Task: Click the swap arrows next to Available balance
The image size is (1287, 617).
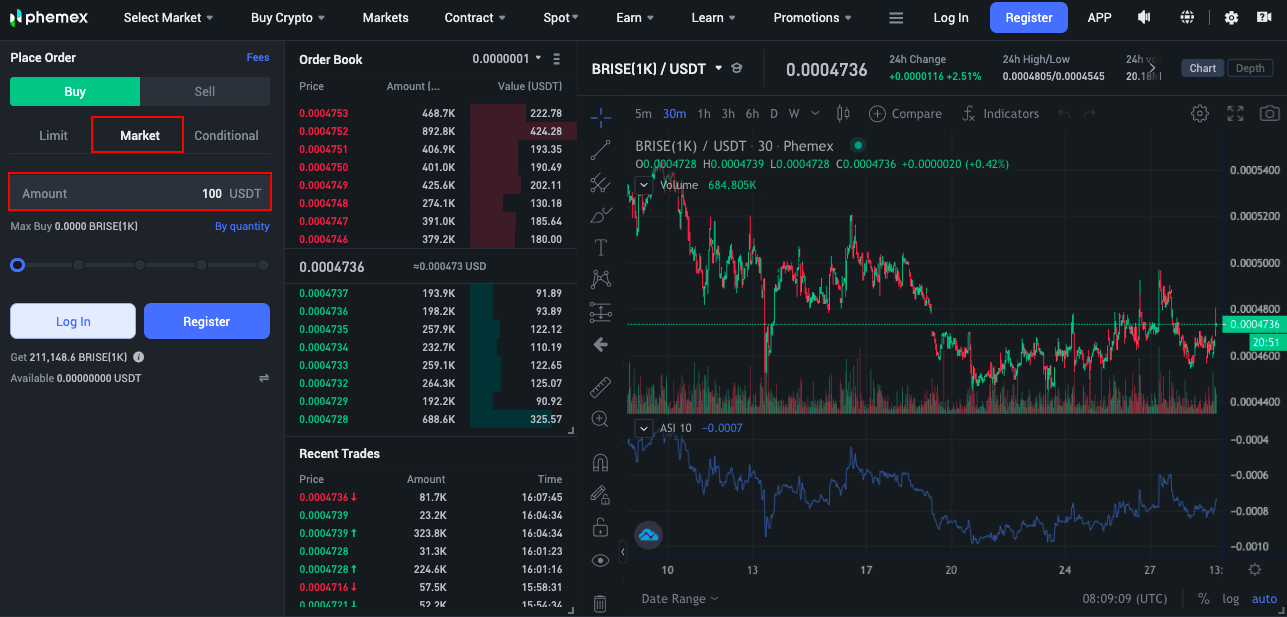Action: pos(264,378)
